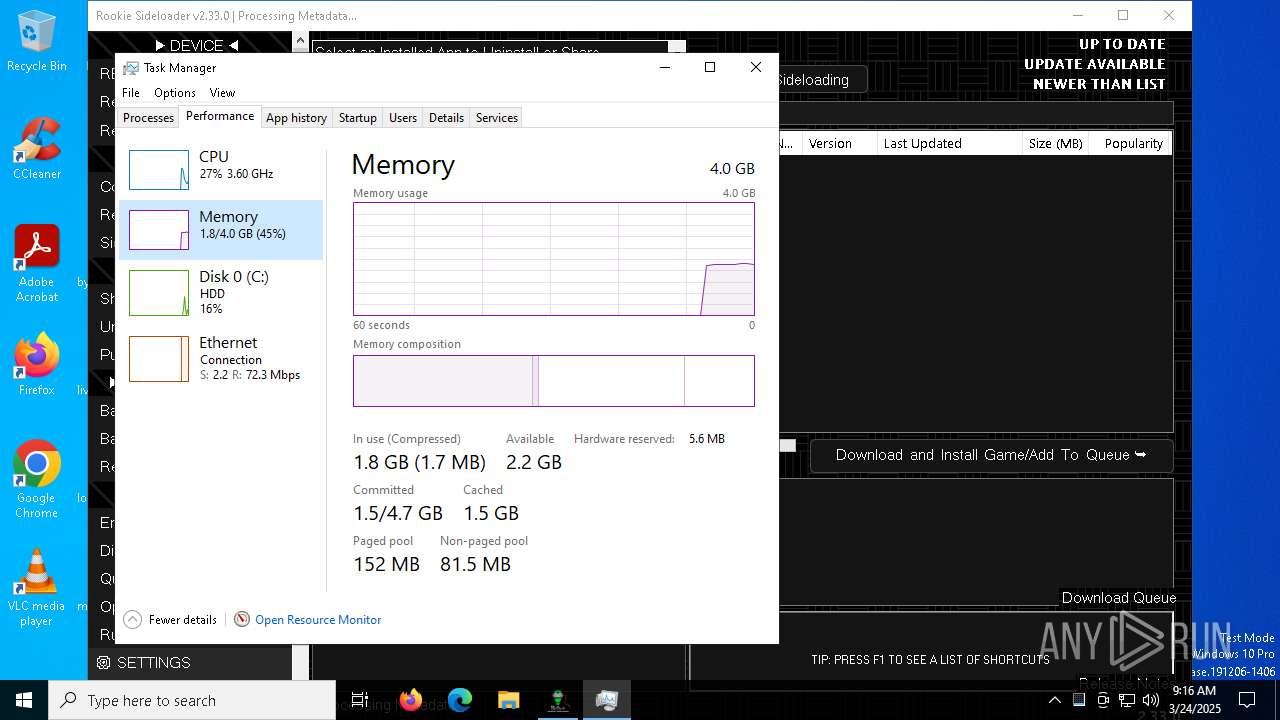
Task: Click the Memory composition bar
Action: click(554, 381)
